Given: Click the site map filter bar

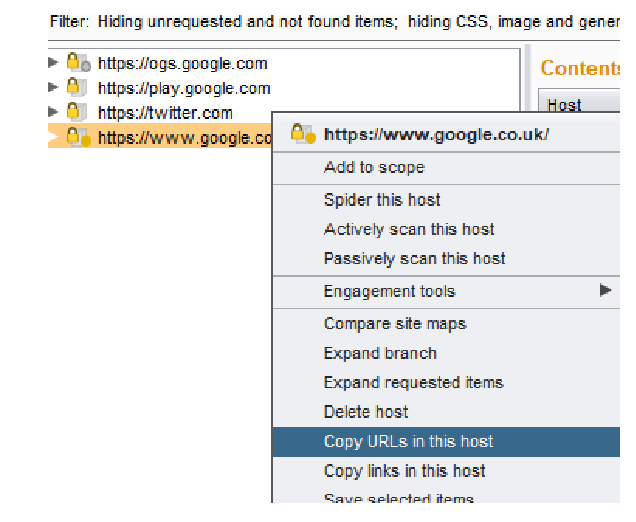Looking at the screenshot, I should (330, 20).
